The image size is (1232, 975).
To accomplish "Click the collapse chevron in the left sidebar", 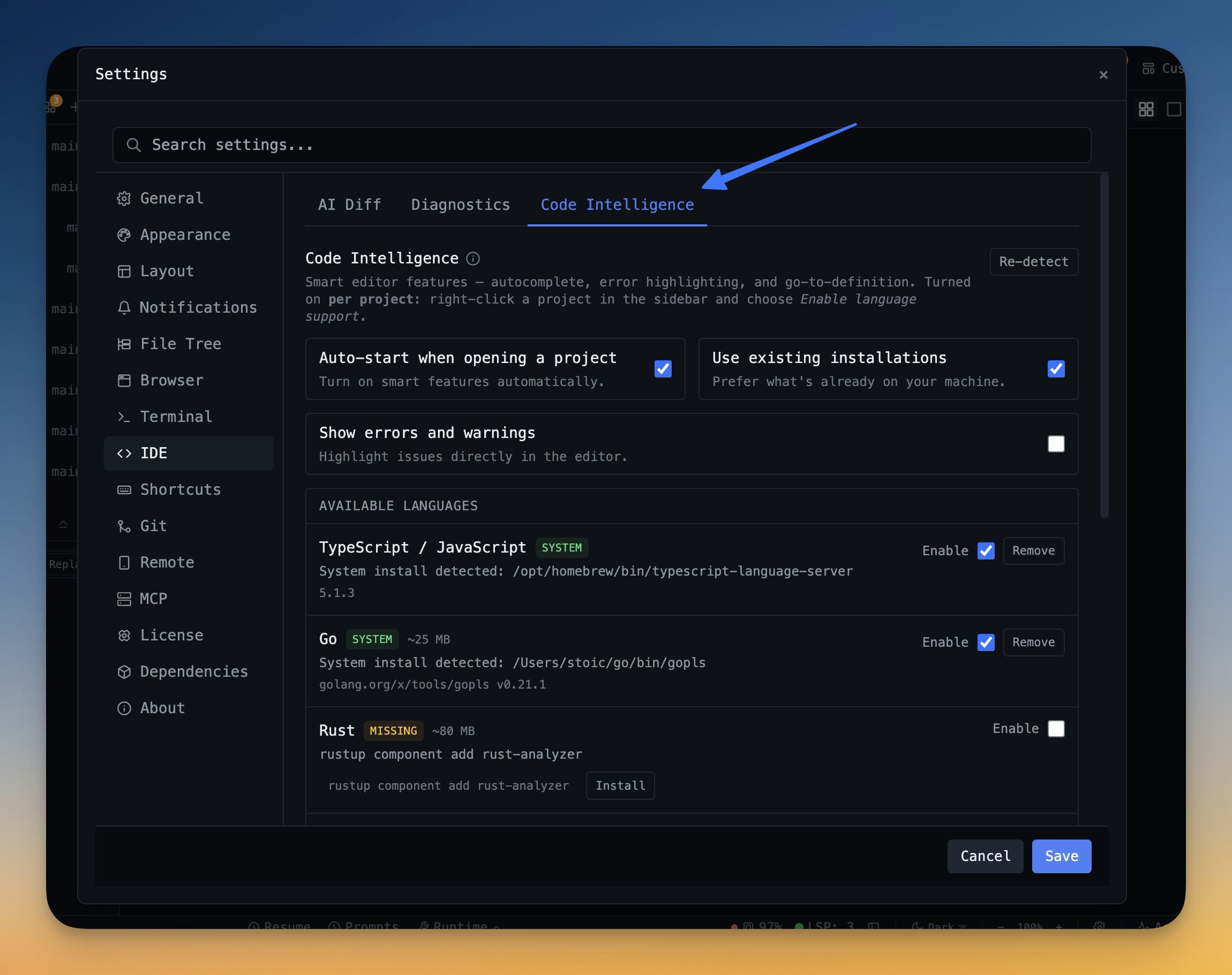I will coord(63,524).
